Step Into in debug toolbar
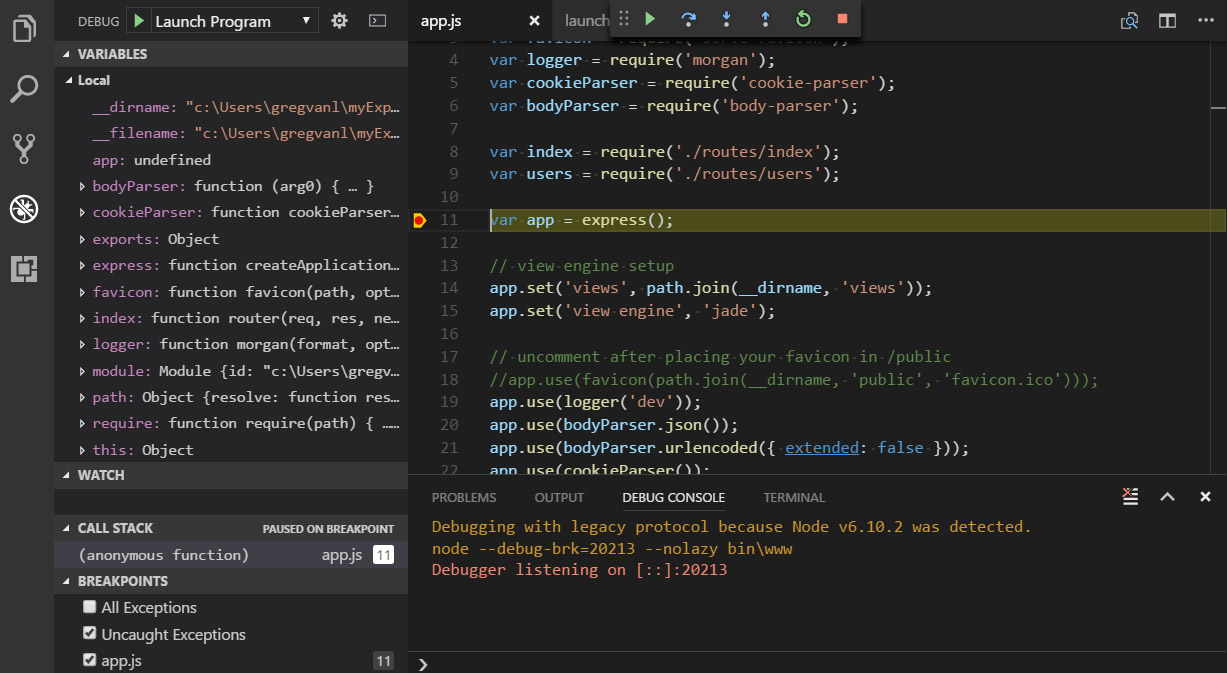Viewport: 1227px width, 673px height. pos(727,18)
